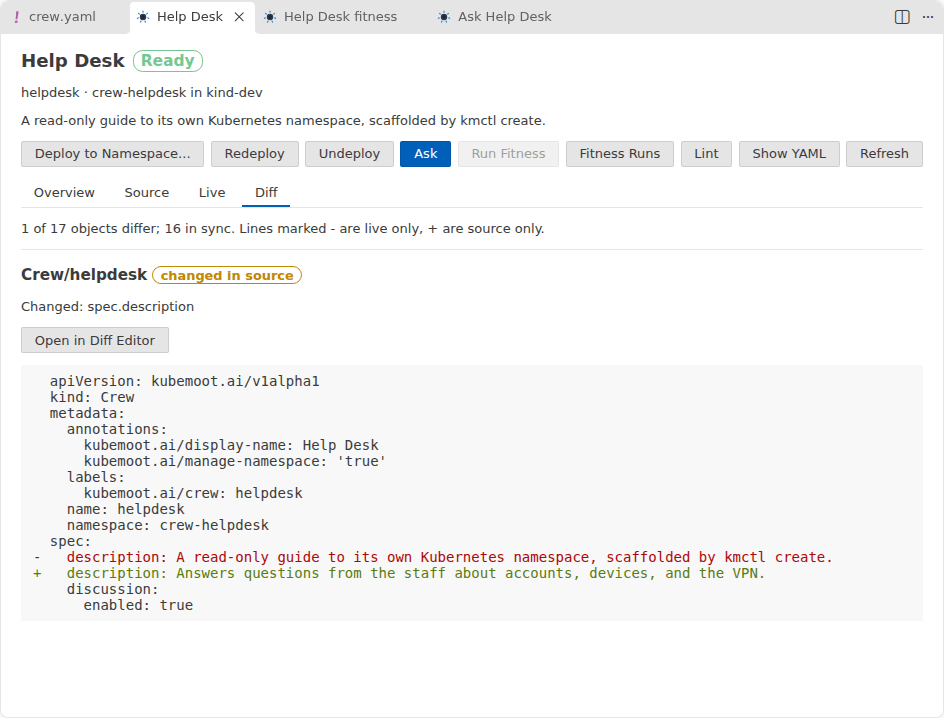944x718 pixels.
Task: Click the Crew/helpdesk heading
Action: (84, 274)
